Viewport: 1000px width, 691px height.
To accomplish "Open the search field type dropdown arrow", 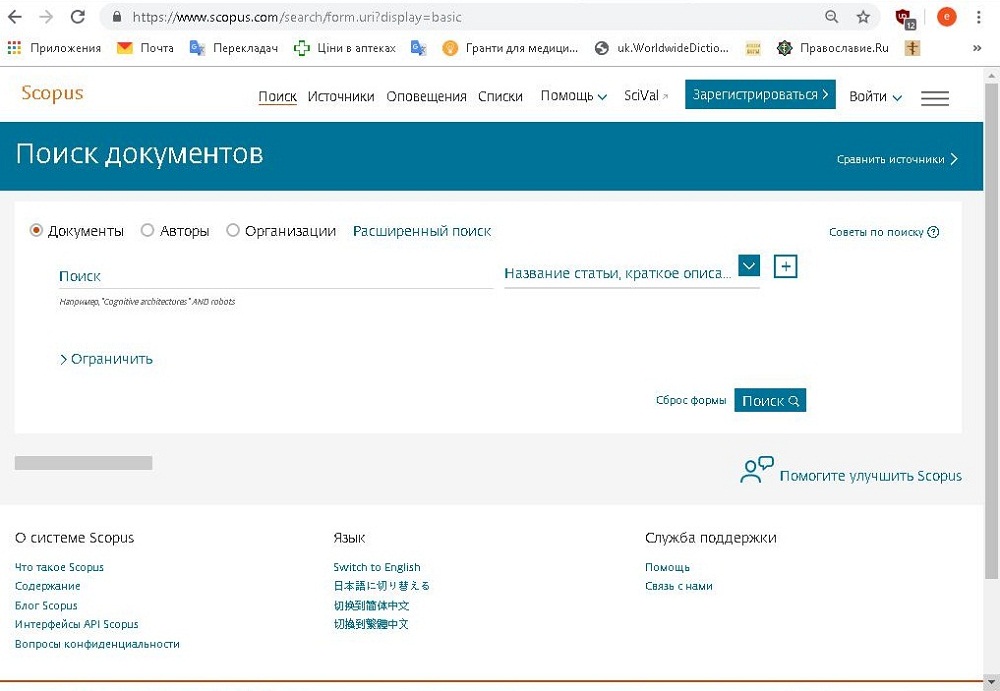I will 749,265.
